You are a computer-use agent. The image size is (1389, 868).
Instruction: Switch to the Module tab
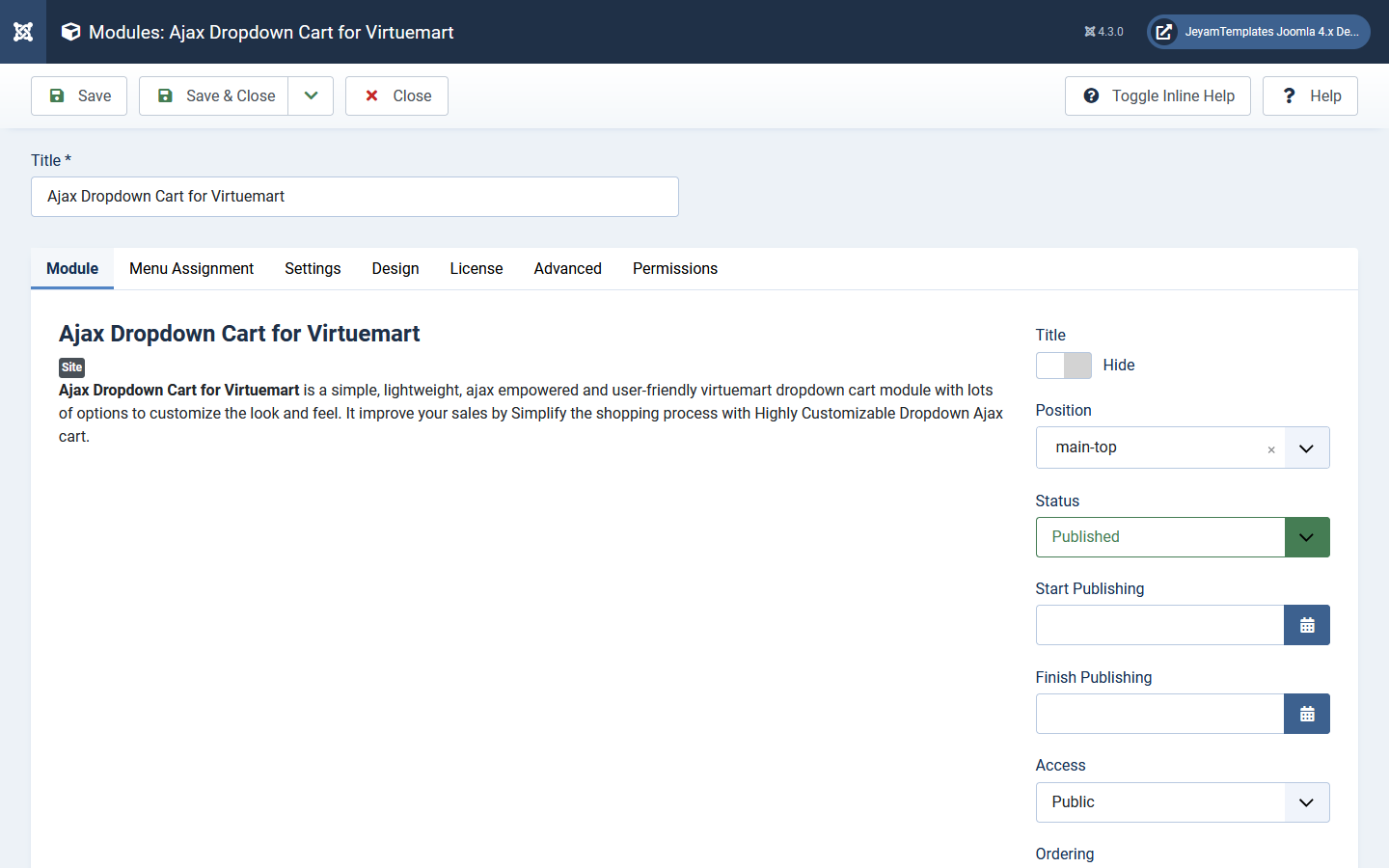(72, 268)
